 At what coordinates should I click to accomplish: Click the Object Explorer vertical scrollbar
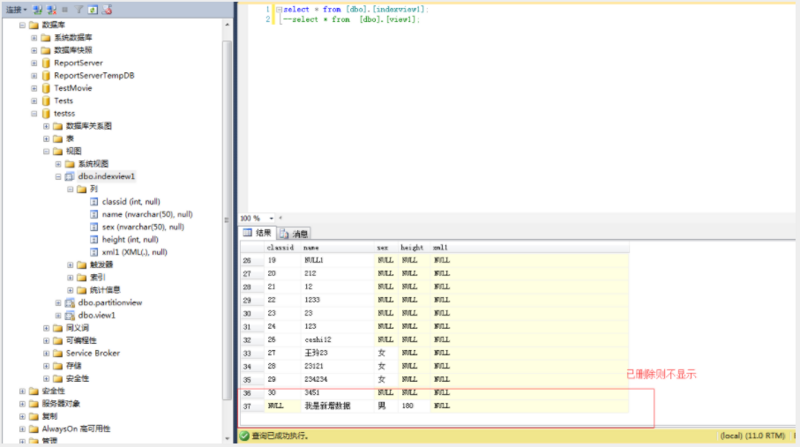coord(227,219)
